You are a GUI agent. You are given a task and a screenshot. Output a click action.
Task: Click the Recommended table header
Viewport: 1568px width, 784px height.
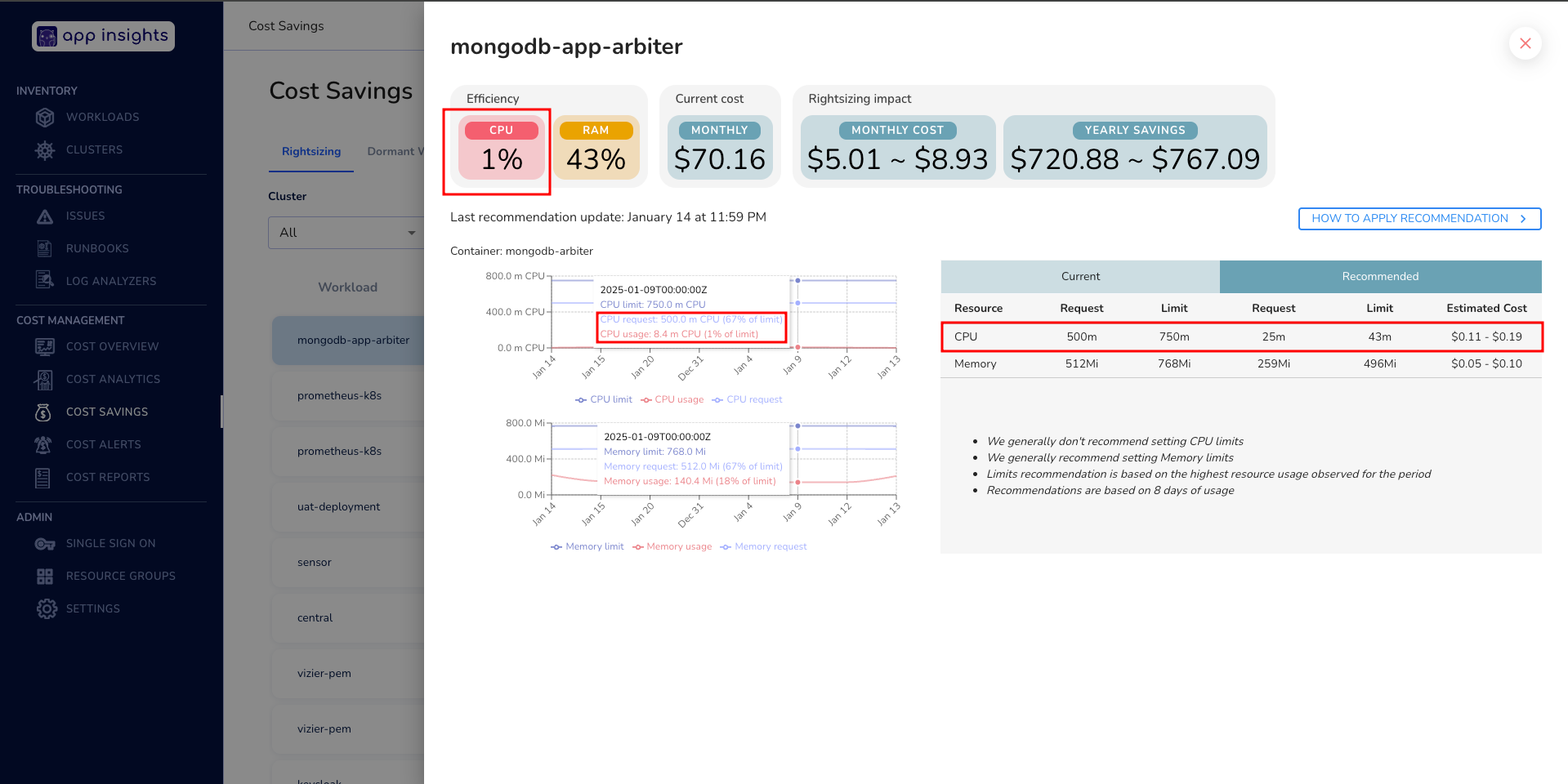pos(1380,277)
